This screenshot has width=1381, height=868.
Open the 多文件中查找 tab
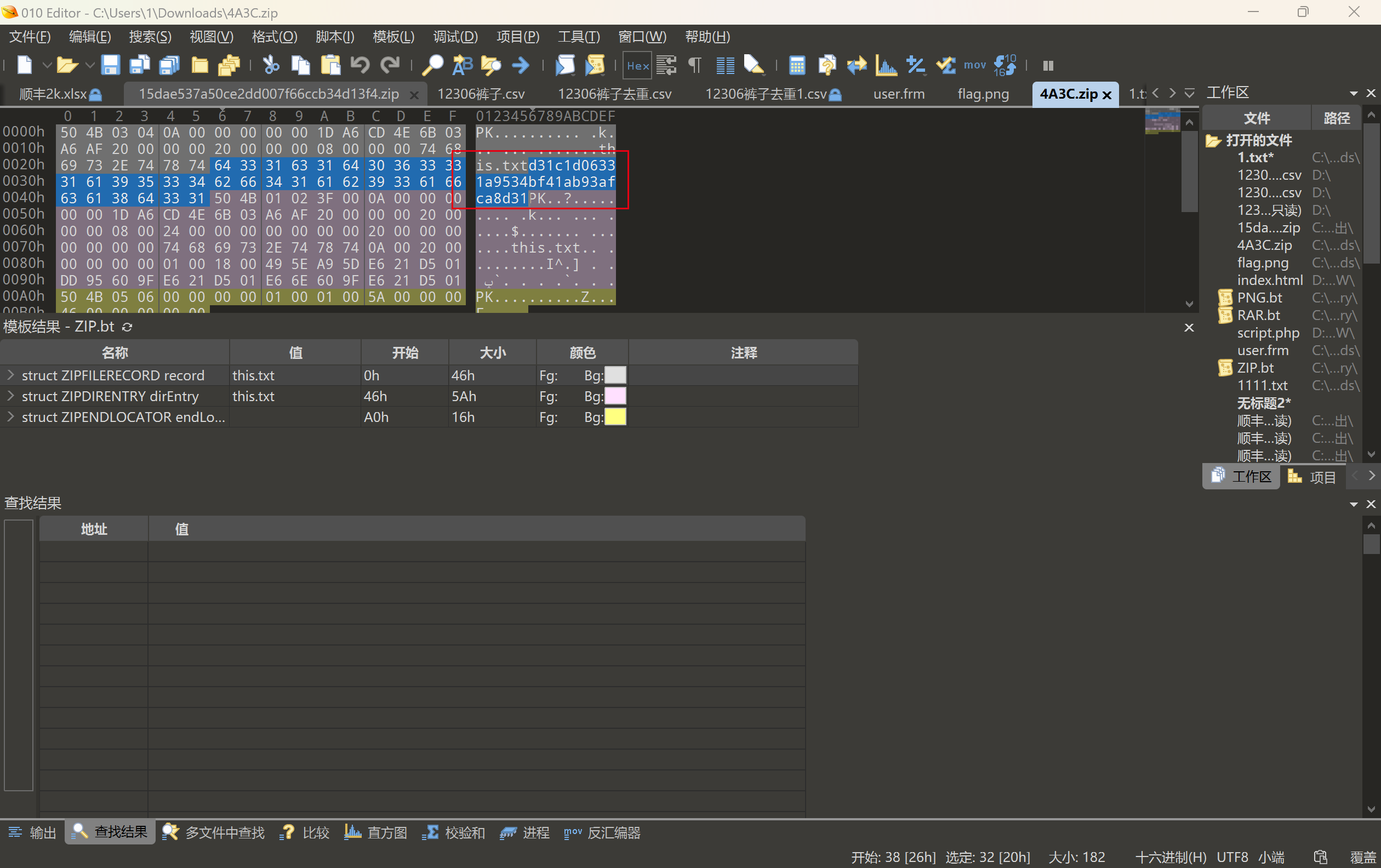pos(213,832)
